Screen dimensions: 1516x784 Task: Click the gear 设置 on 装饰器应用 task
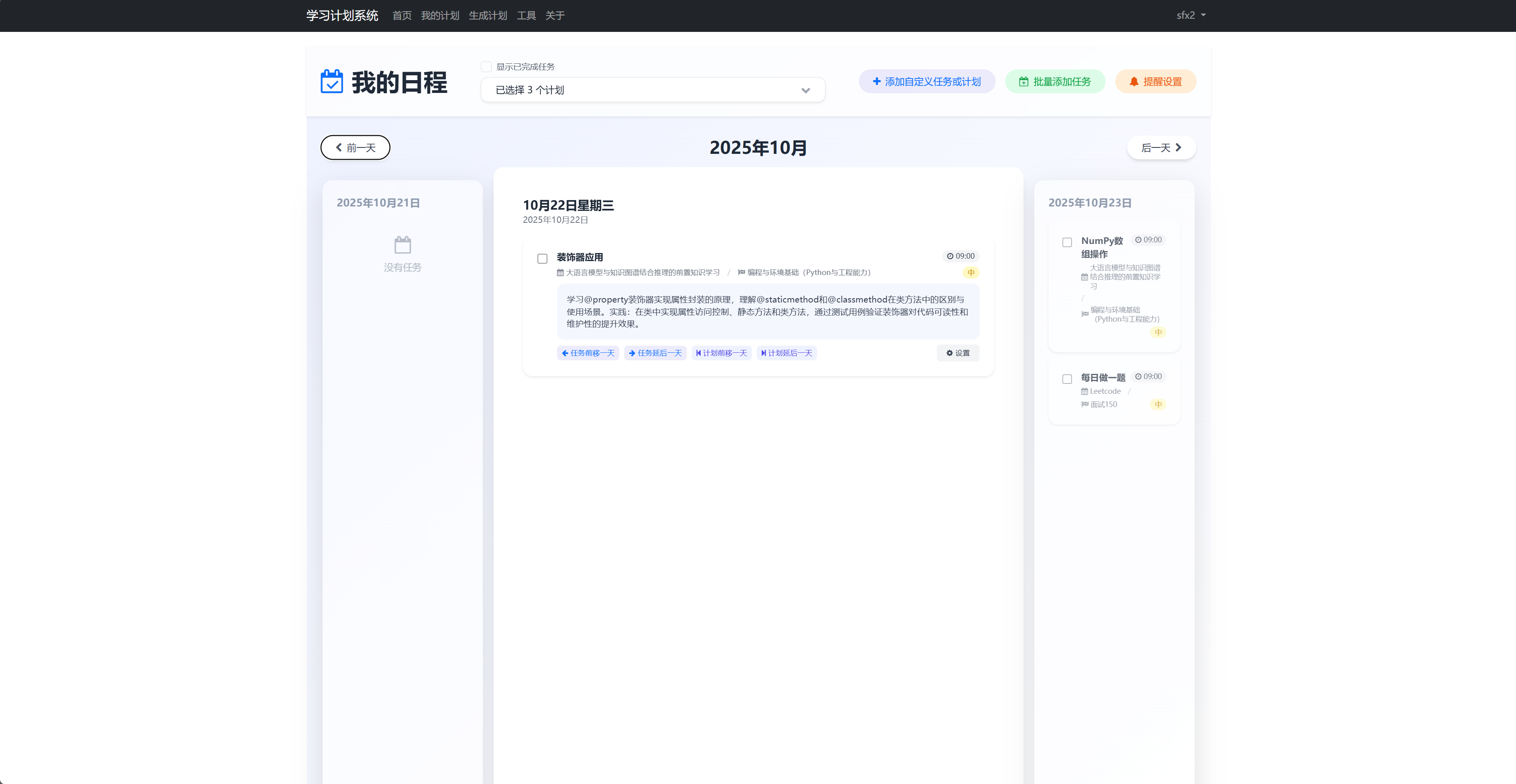click(957, 353)
